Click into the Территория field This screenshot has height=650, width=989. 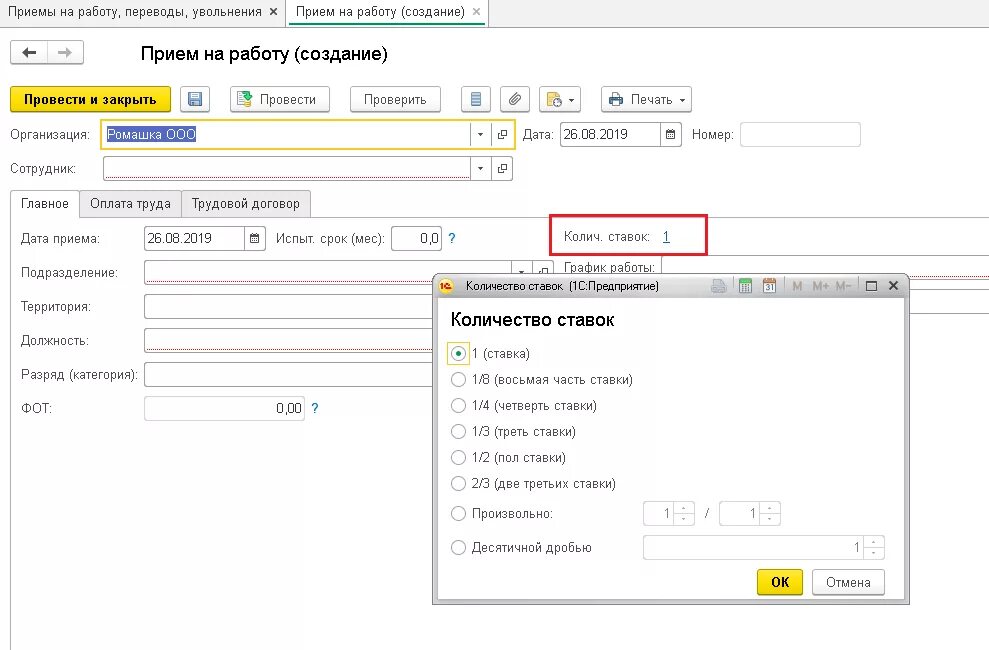[289, 307]
